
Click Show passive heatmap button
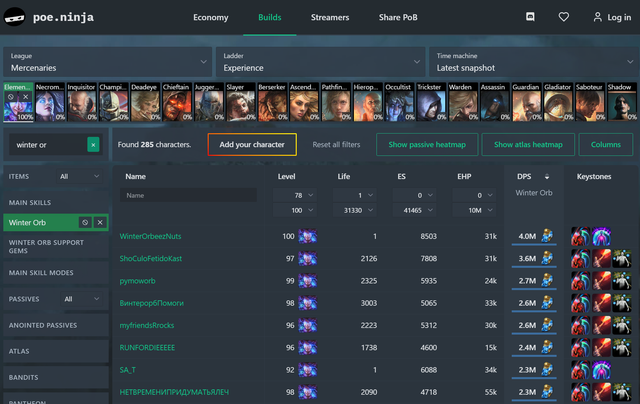coord(427,144)
